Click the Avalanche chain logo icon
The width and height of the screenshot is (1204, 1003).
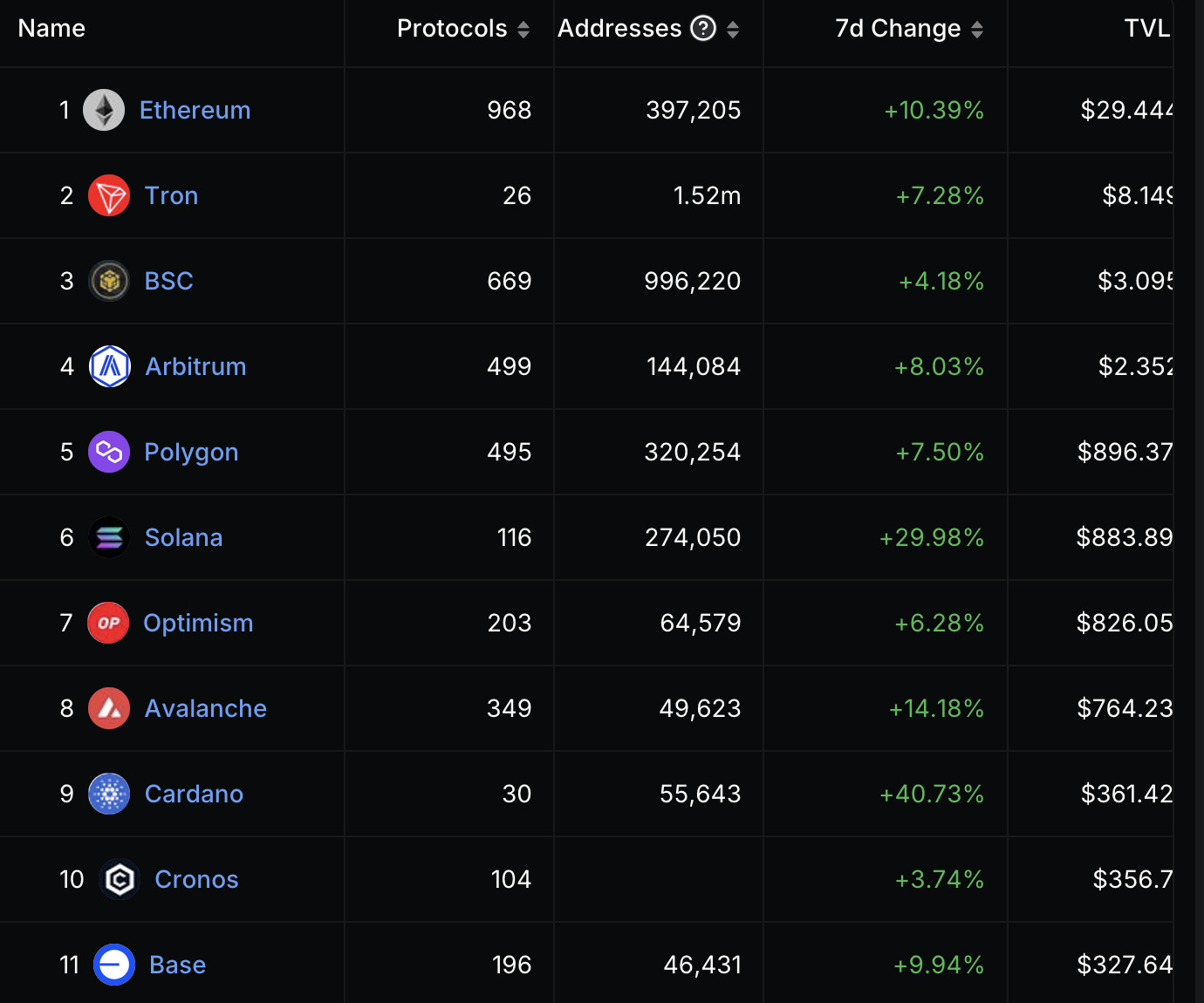tap(109, 708)
